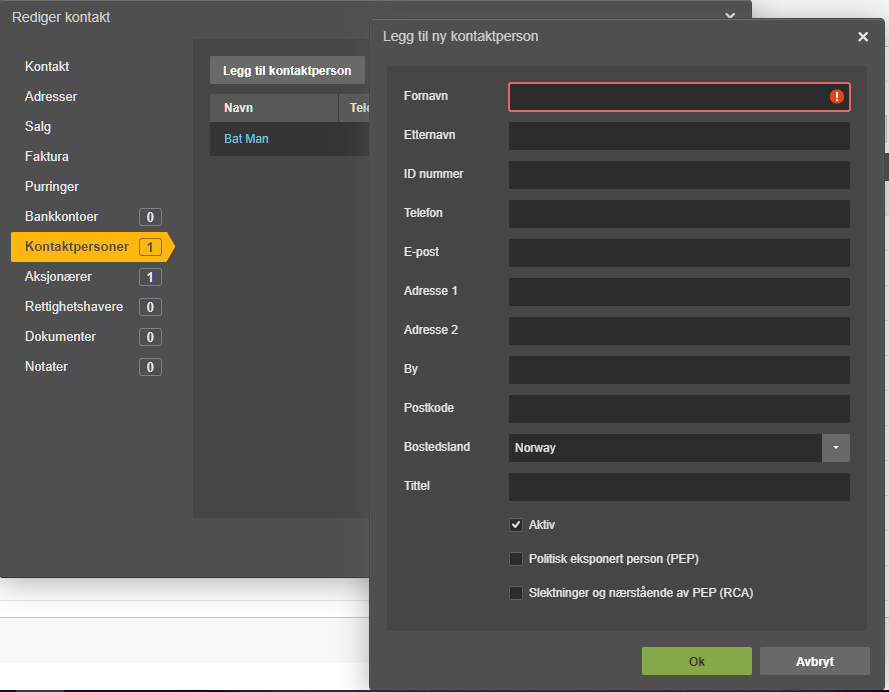Image resolution: width=889 pixels, height=692 pixels.
Task: Click the ID nummer input field
Action: click(679, 175)
